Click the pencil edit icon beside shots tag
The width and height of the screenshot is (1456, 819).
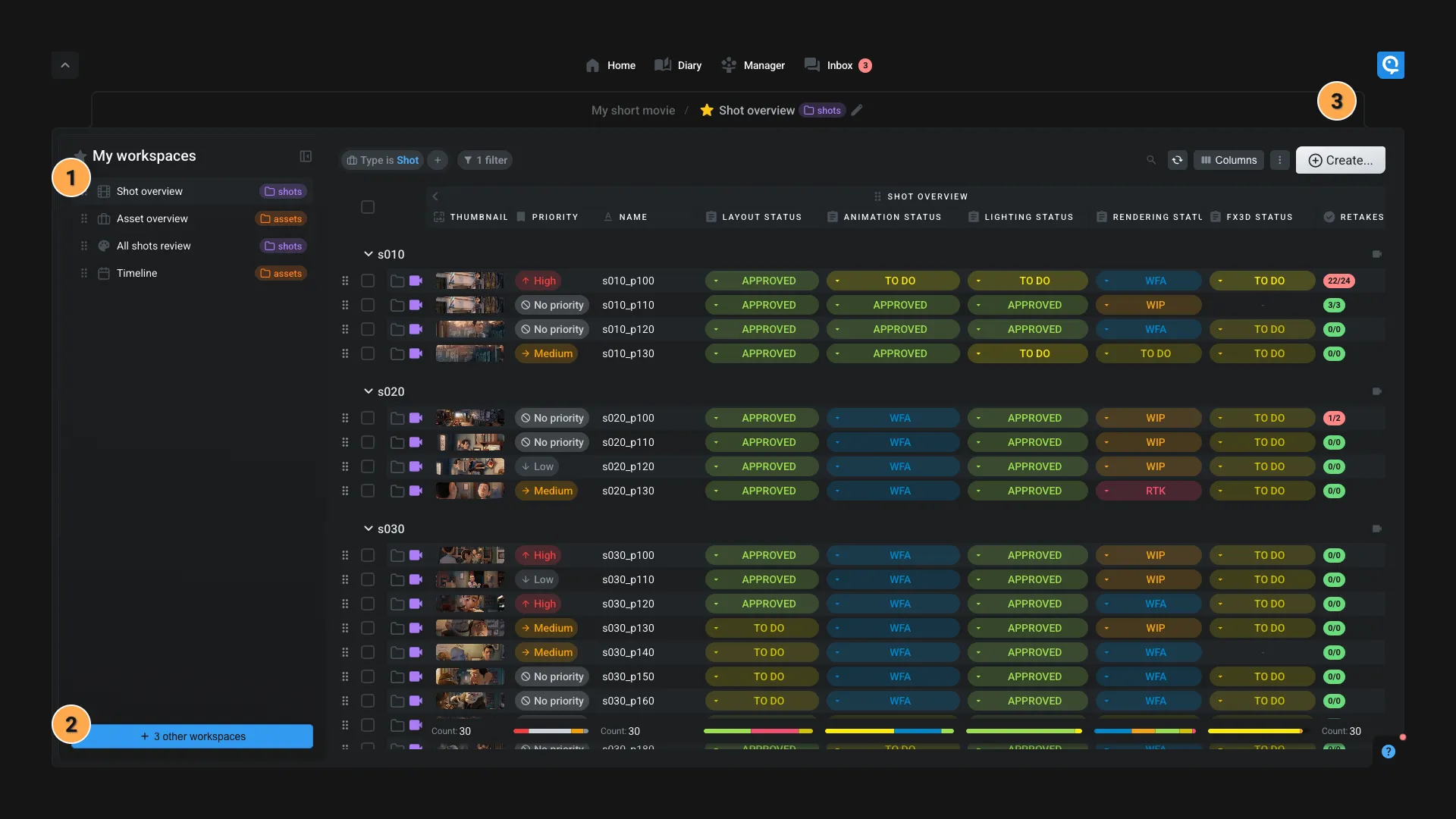pyautogui.click(x=857, y=111)
